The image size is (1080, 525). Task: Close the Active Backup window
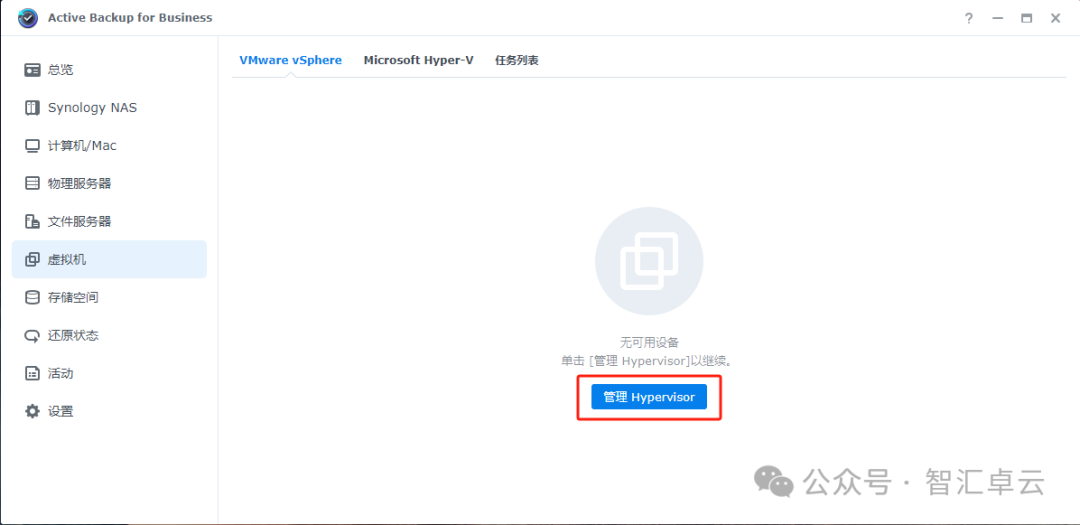tap(1055, 19)
